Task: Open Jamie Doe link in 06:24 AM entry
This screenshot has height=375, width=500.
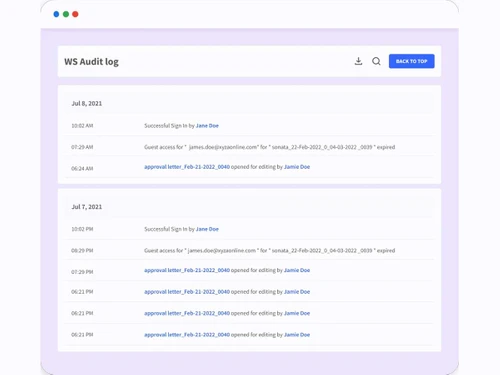Action: [x=297, y=167]
